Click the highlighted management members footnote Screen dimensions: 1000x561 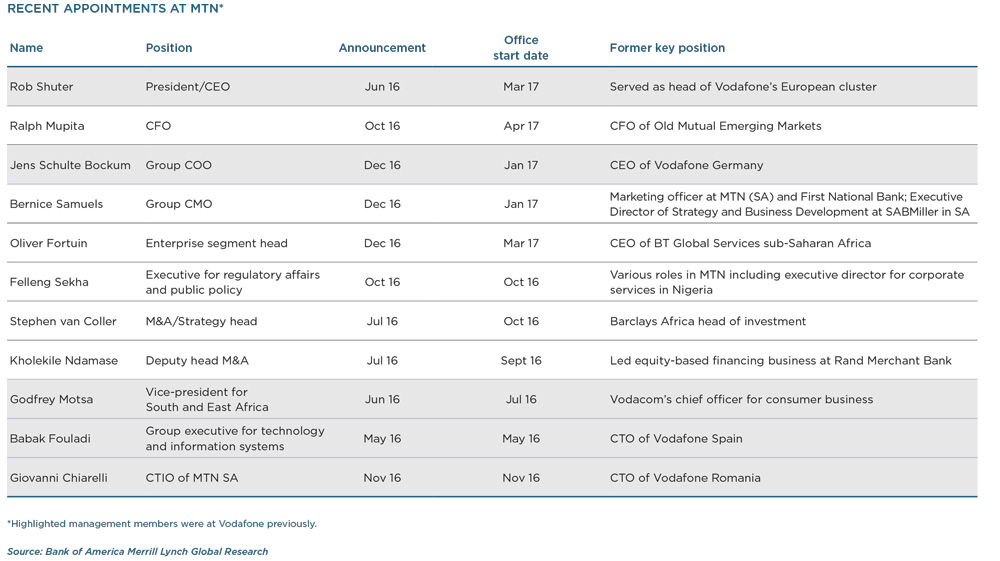click(x=162, y=523)
